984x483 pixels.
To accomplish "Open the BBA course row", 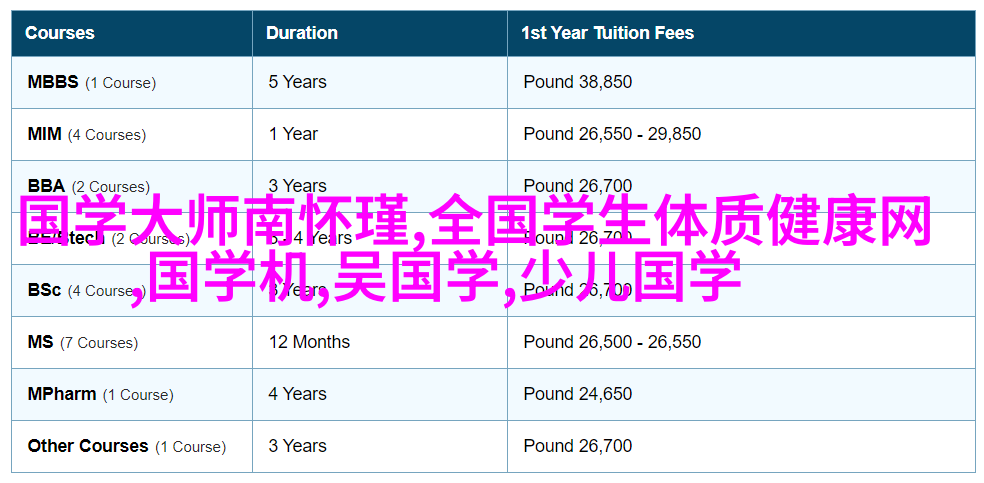I will click(x=46, y=186).
